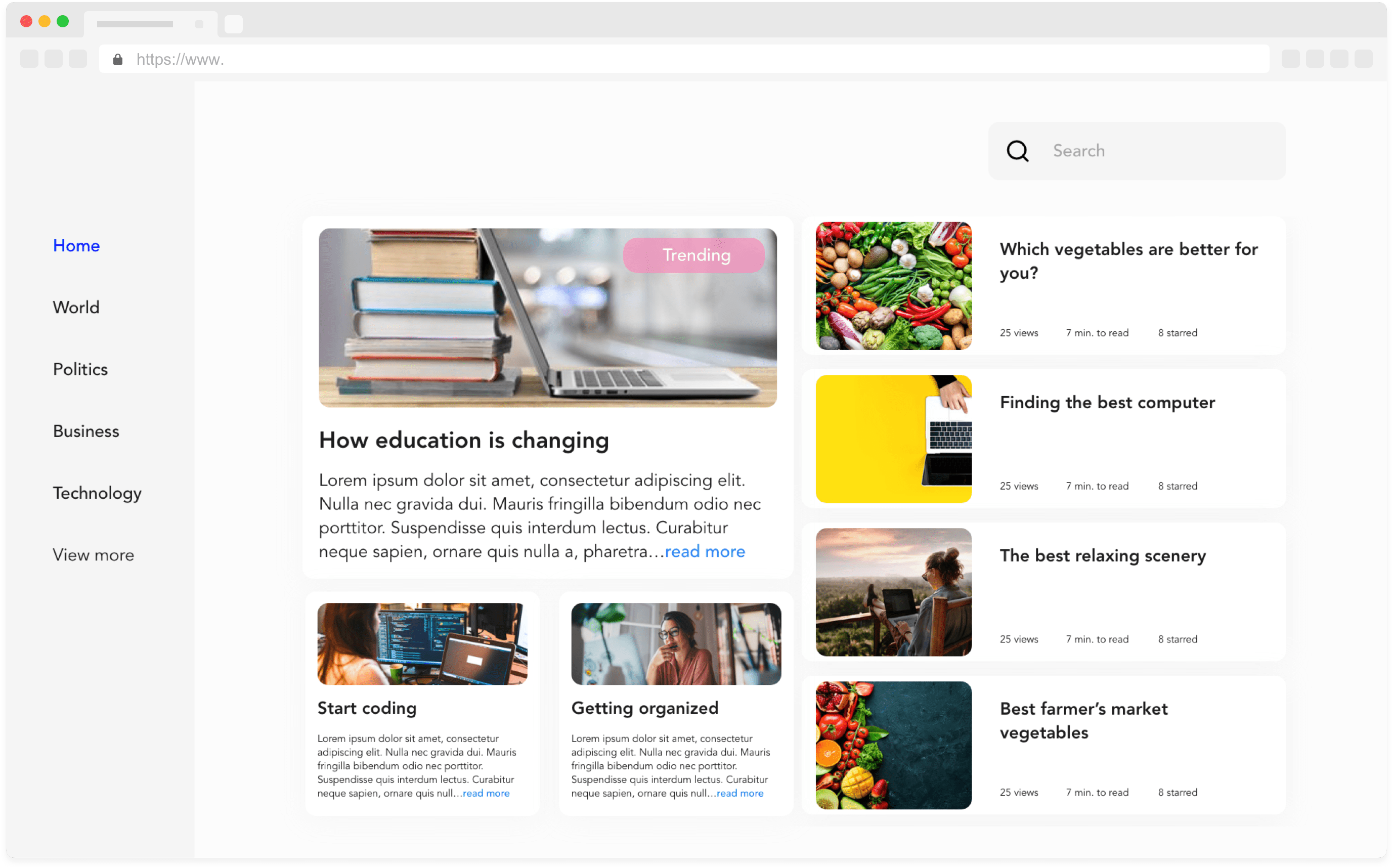Click the third grey navigation button before the address bar
The image size is (1393, 868).
78,59
